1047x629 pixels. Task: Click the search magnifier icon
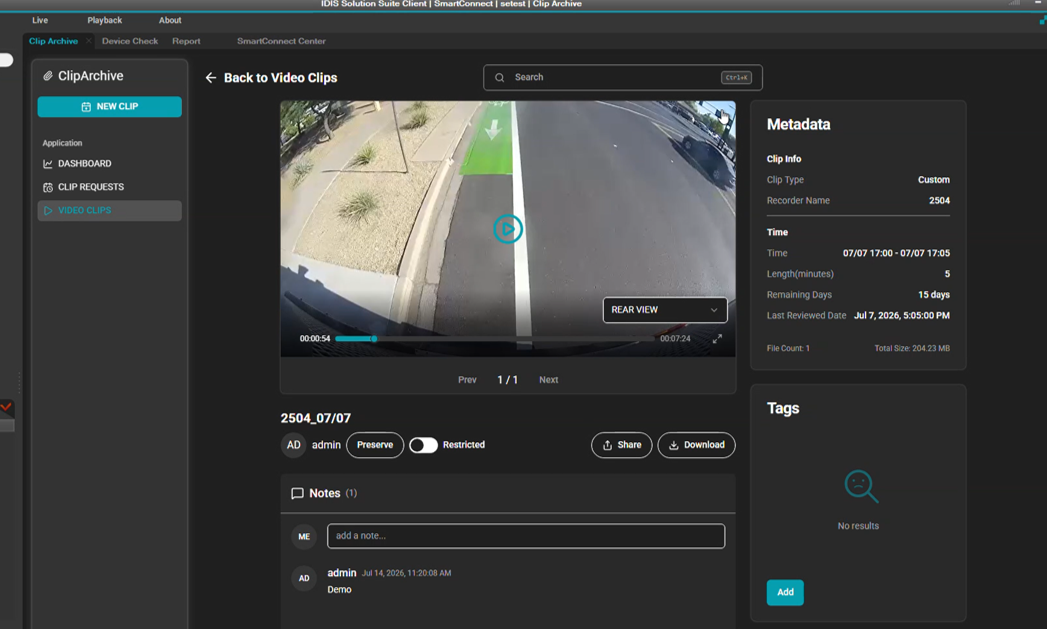499,77
